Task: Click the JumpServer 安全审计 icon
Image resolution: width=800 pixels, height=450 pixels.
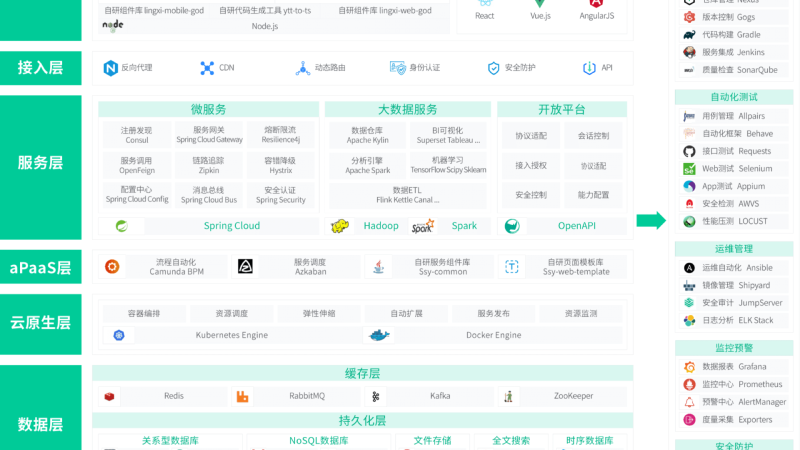Action: (x=689, y=303)
